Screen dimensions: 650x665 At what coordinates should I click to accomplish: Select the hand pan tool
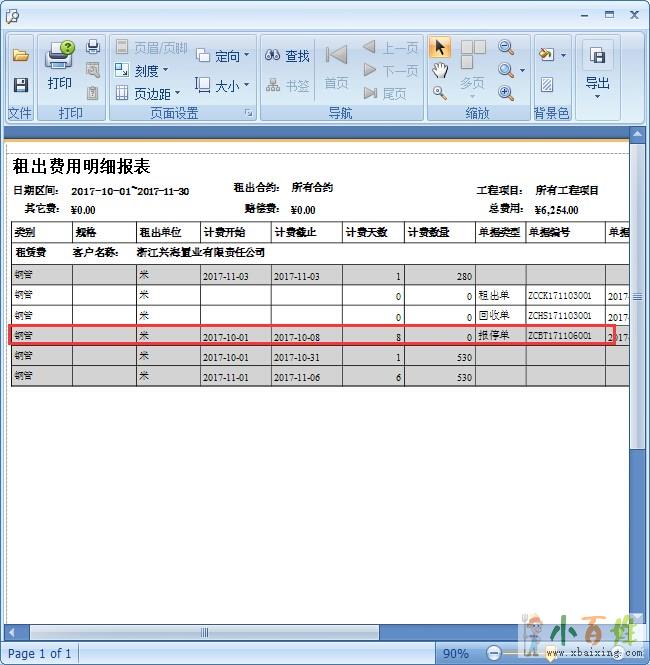coord(440,70)
